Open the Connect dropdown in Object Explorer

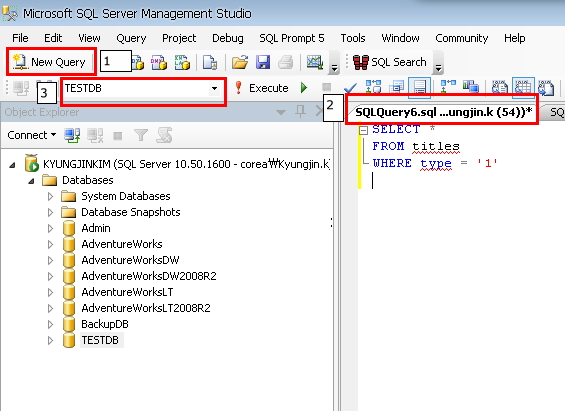(32, 135)
